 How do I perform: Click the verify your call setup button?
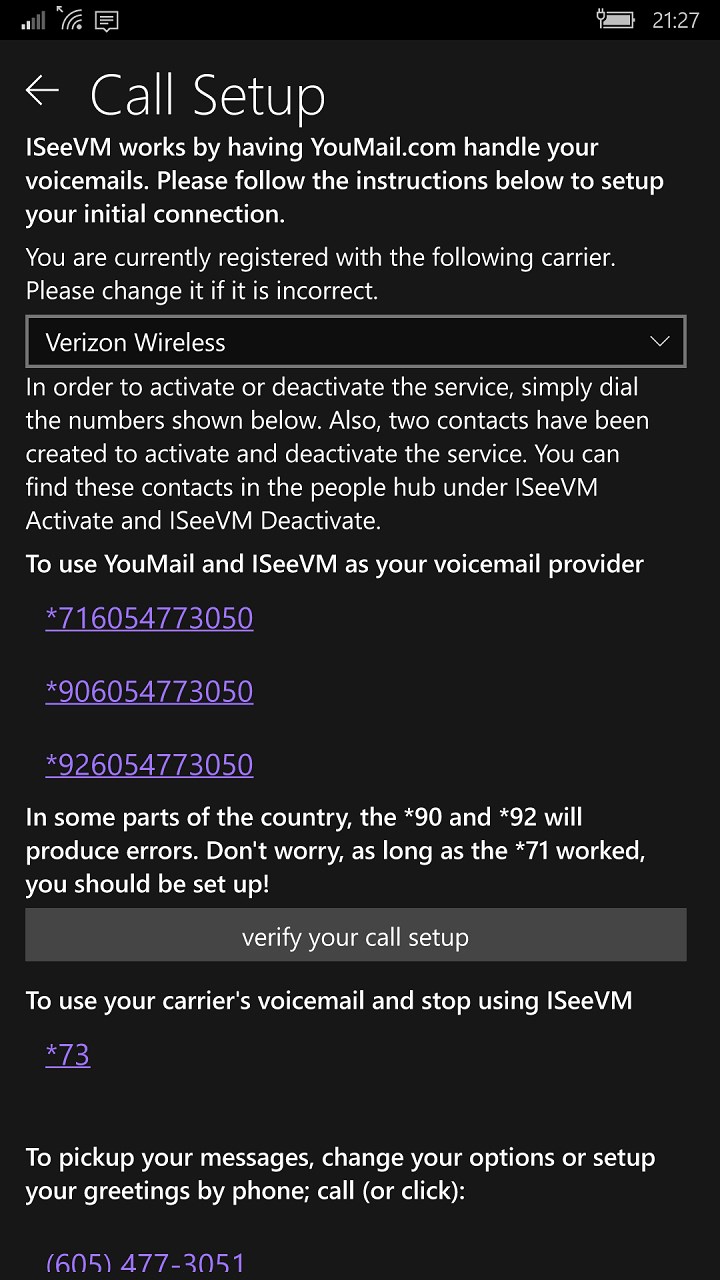pos(356,935)
